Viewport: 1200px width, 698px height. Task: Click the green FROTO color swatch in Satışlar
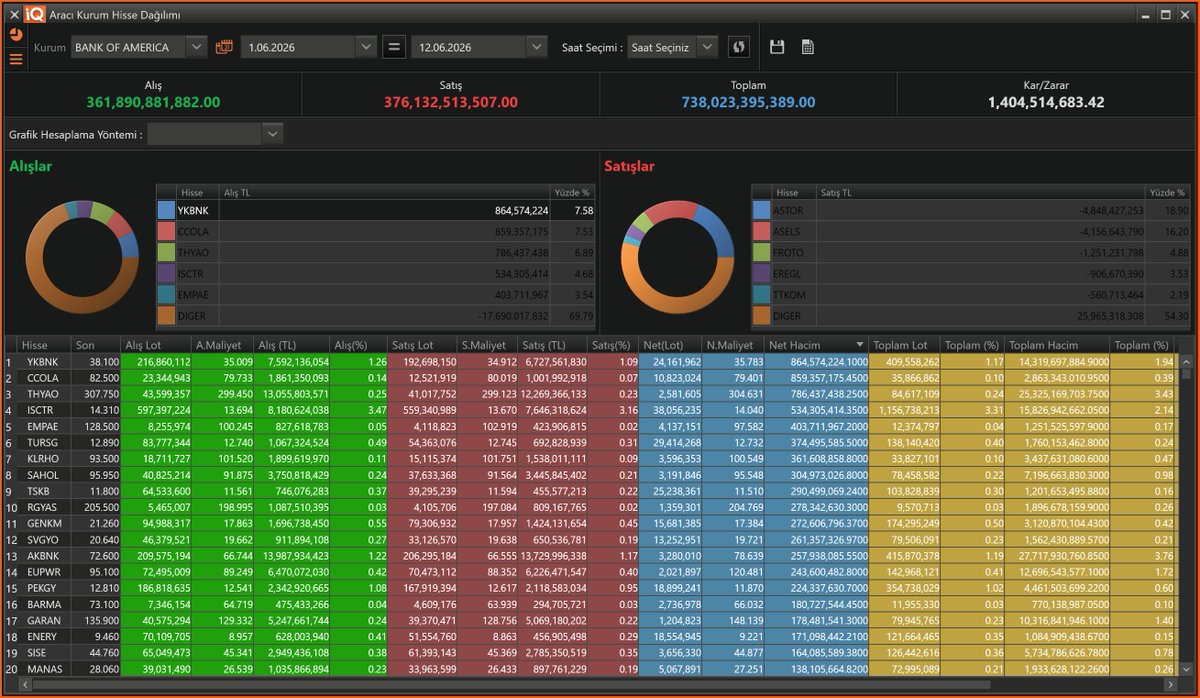click(x=762, y=253)
